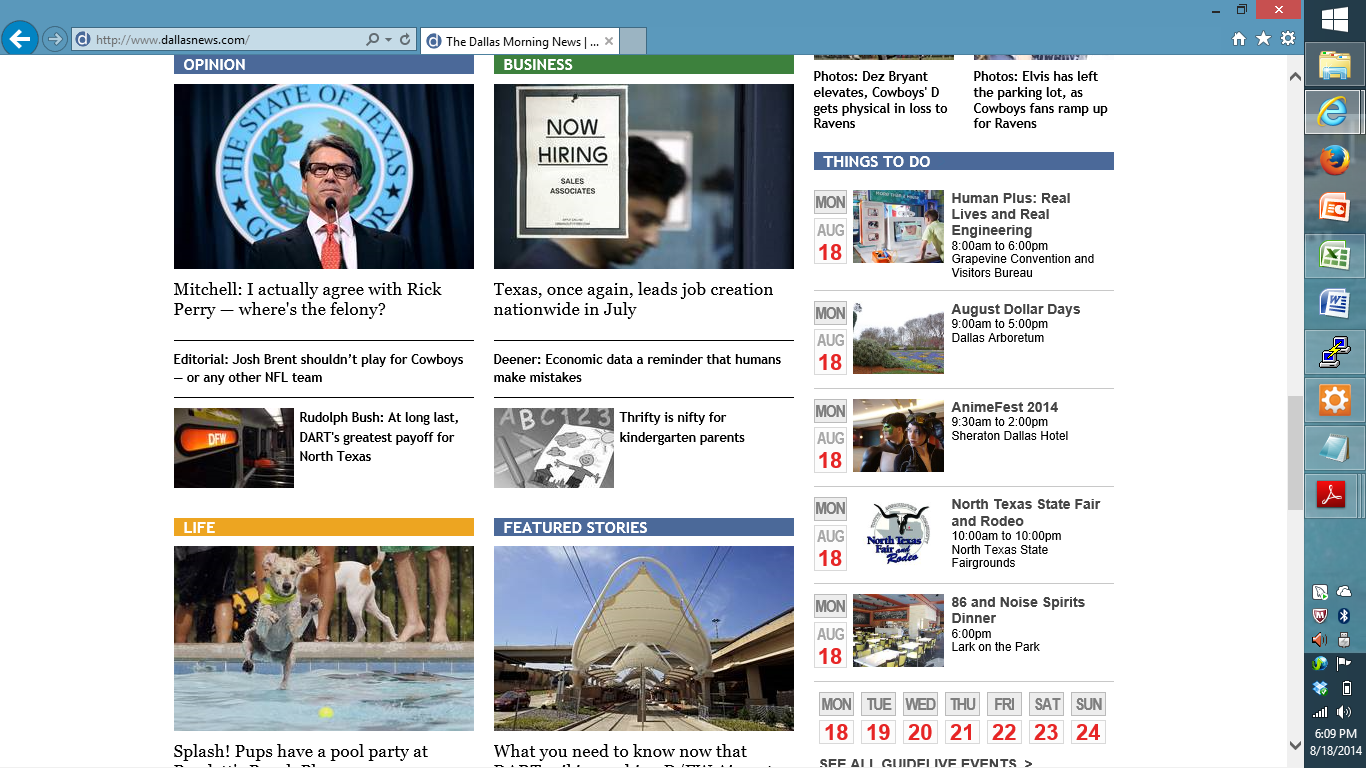Close The Dallas Morning News tab
Screen dimensions: 1366x768
(609, 41)
